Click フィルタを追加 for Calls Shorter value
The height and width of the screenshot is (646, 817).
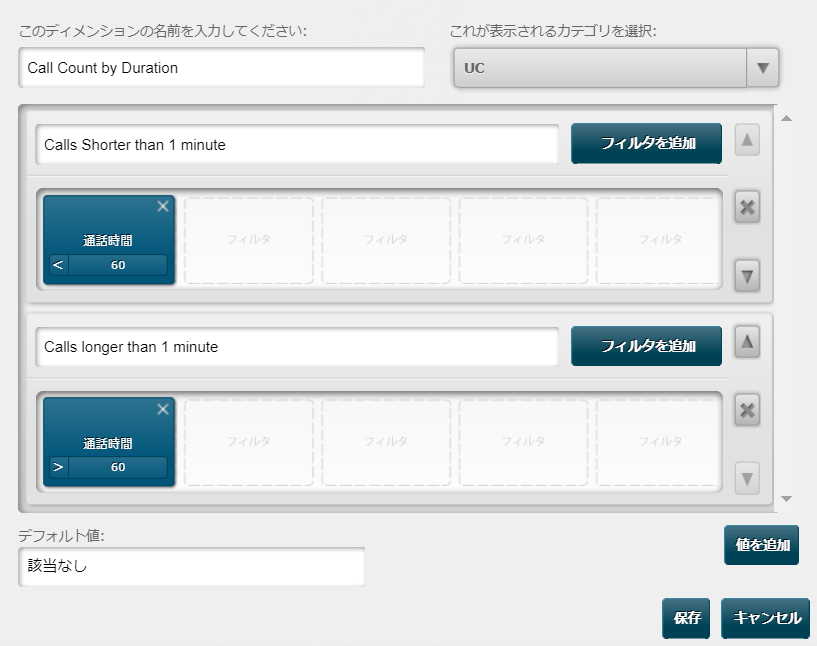646,143
